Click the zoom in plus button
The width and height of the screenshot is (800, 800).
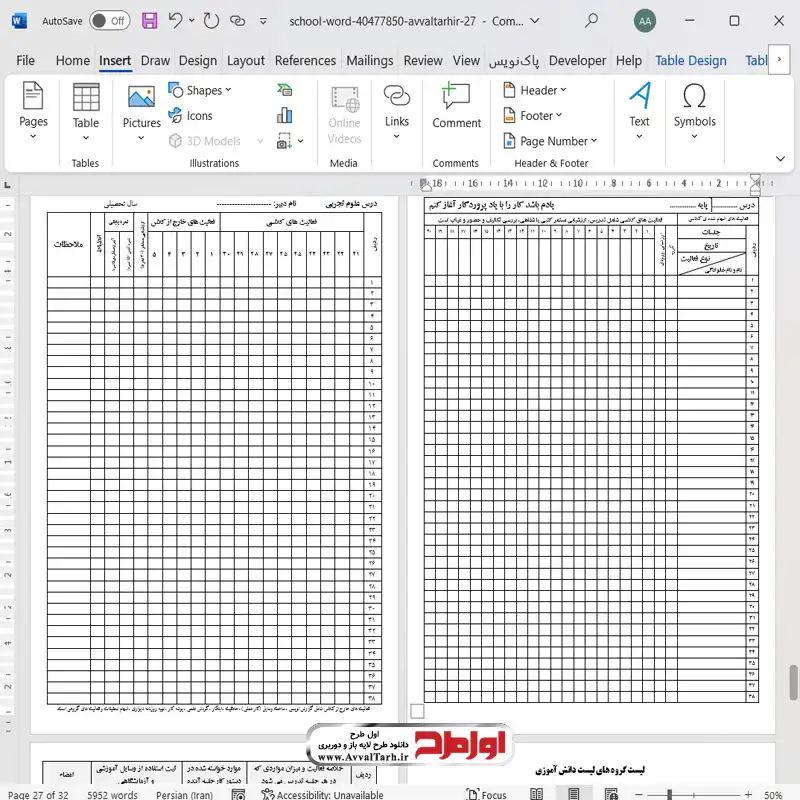[748, 794]
